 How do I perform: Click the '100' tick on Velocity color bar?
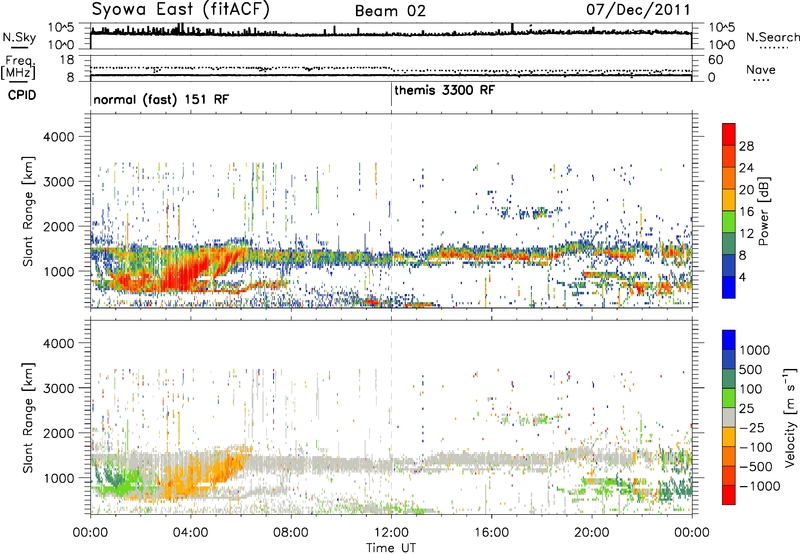pyautogui.click(x=751, y=389)
